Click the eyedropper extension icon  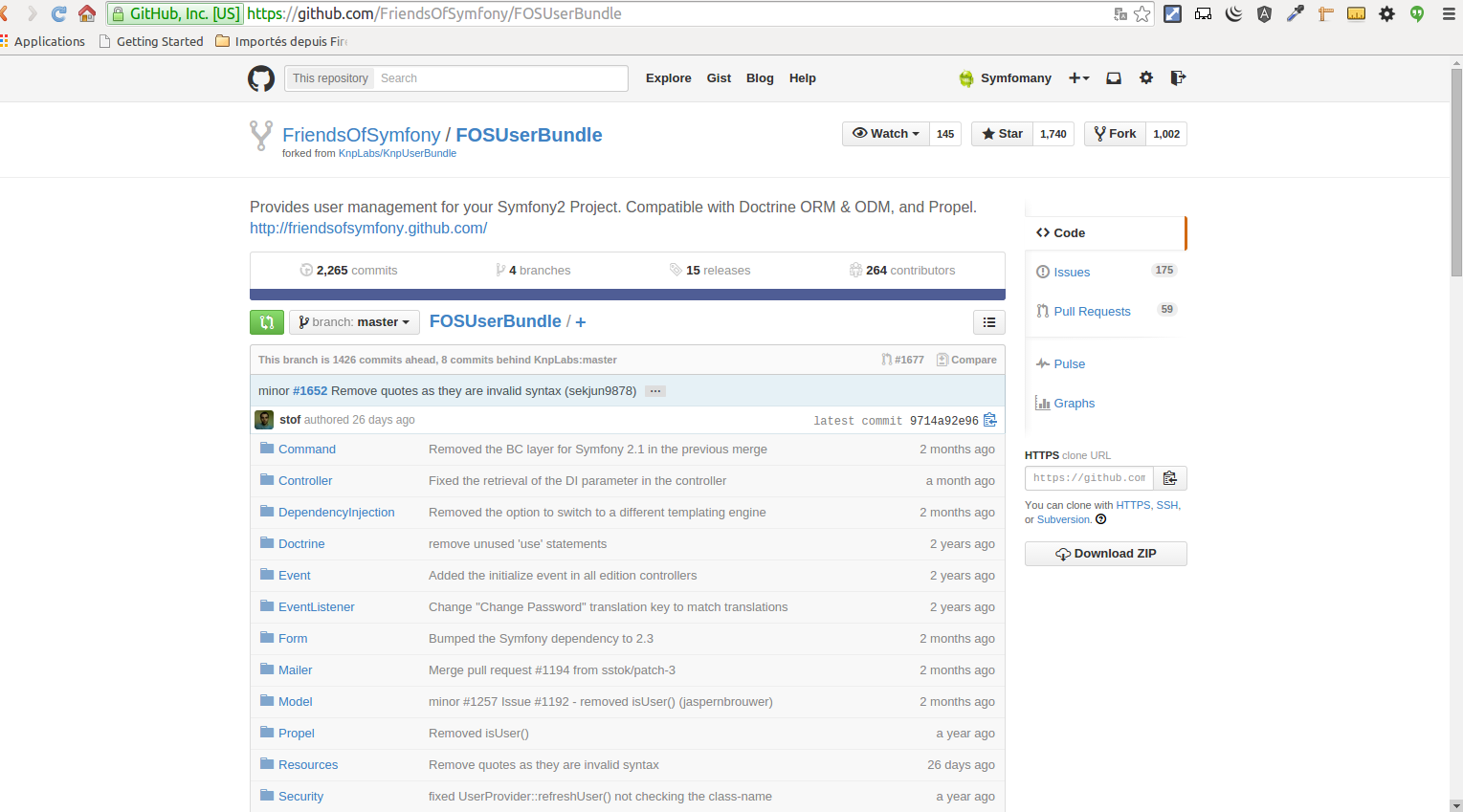point(1295,13)
